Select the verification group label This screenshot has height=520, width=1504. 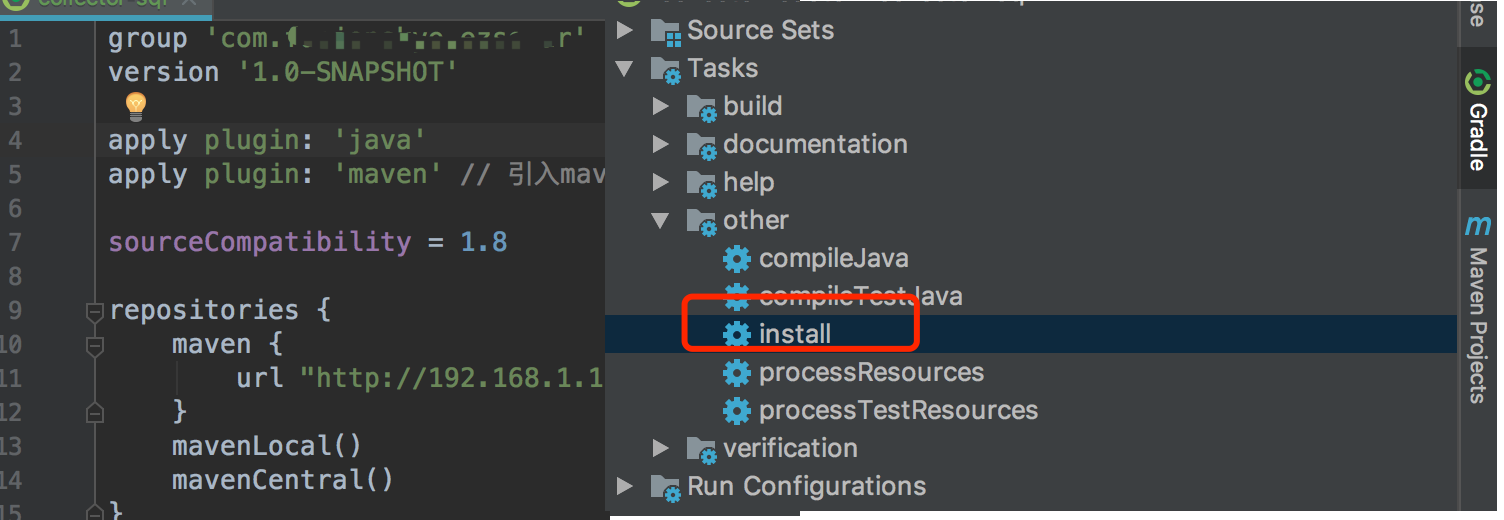click(791, 448)
